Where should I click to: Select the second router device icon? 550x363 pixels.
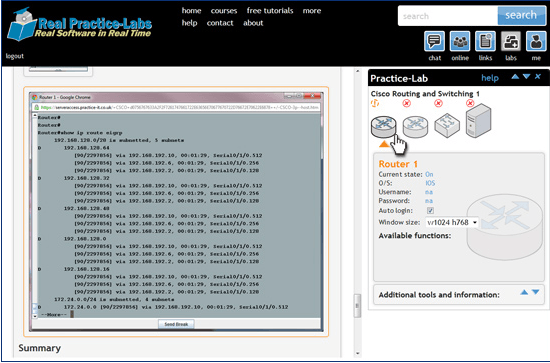point(415,127)
